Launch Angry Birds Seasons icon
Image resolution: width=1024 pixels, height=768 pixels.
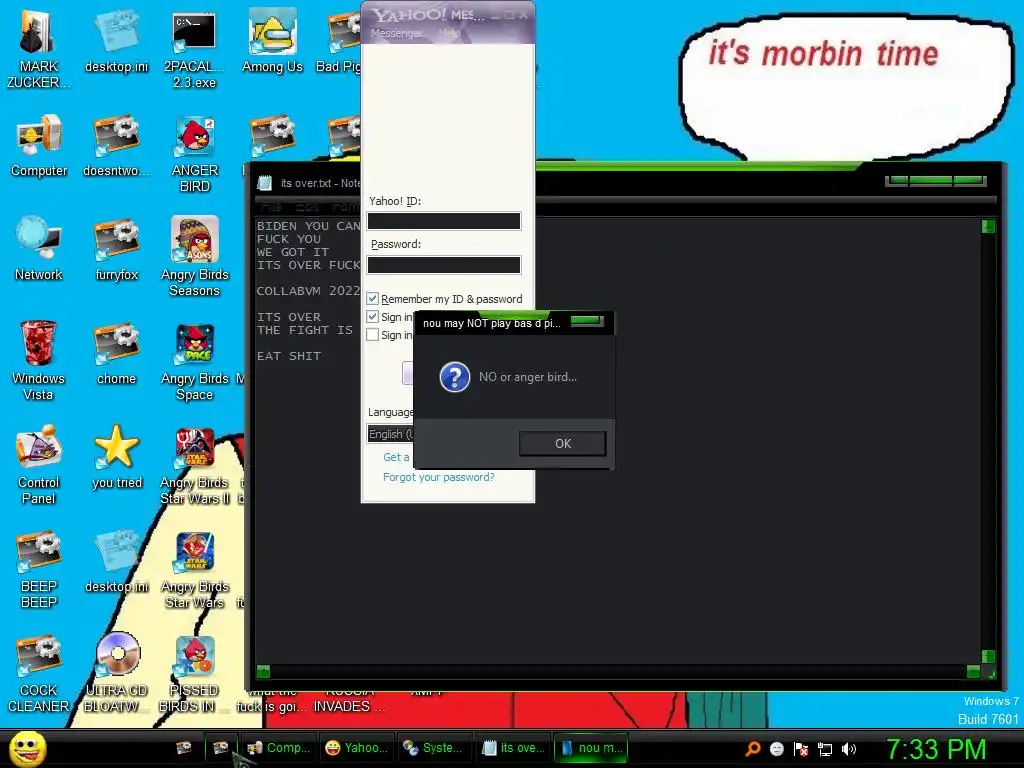point(195,257)
